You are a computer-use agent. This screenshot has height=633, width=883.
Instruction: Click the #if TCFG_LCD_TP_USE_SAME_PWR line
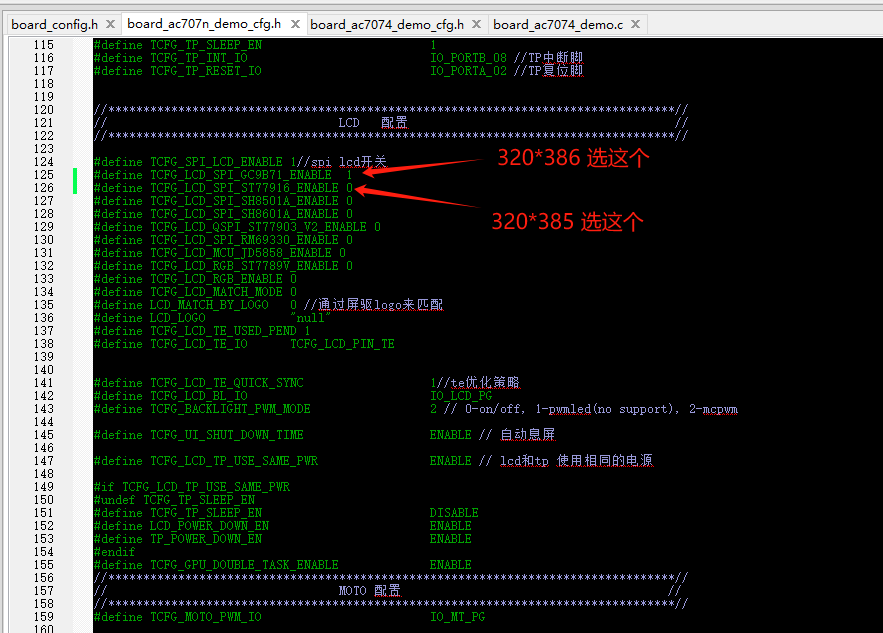point(192,487)
